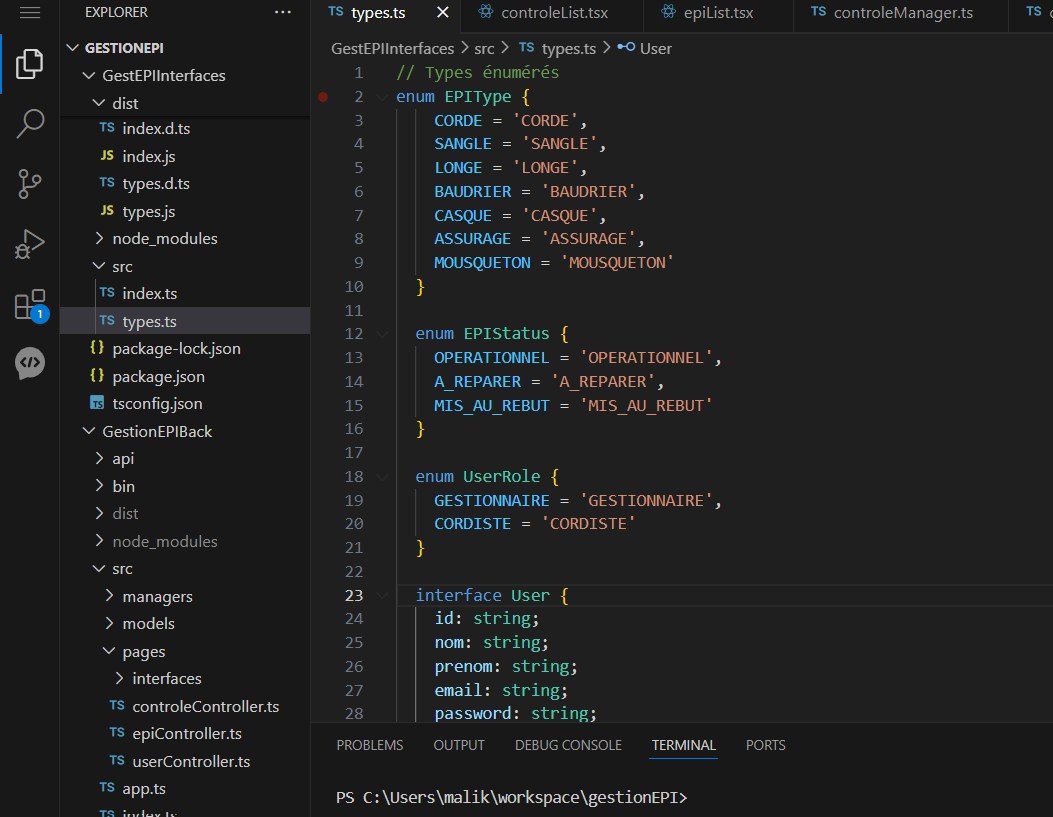The height and width of the screenshot is (817, 1053).
Task: Click the EXPLORER panel title
Action: point(116,12)
